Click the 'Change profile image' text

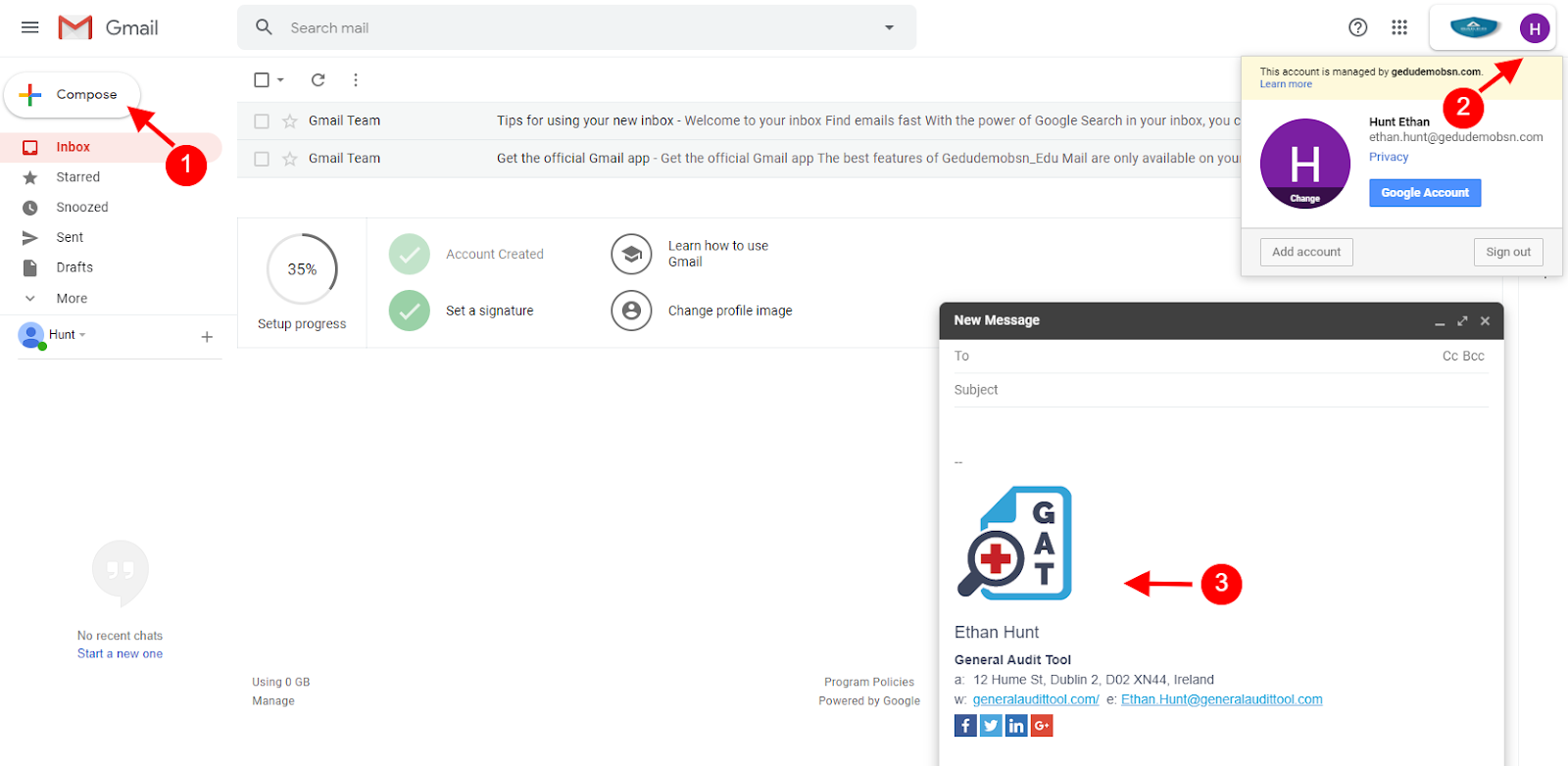(x=730, y=311)
